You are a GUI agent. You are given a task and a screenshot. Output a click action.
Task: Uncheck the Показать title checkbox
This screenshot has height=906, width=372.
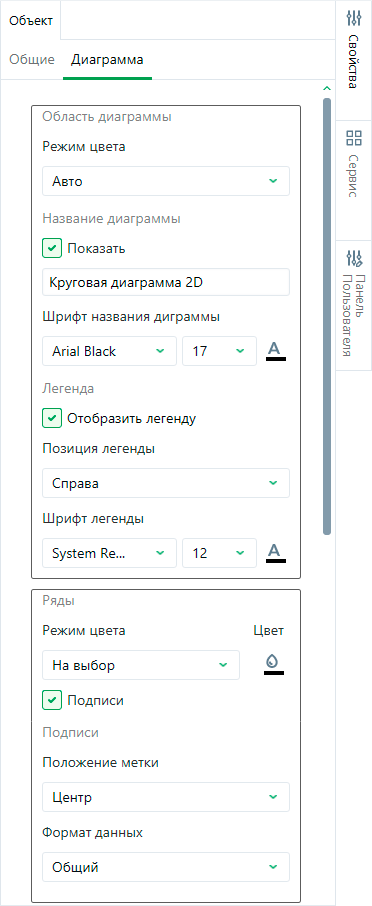(x=52, y=248)
